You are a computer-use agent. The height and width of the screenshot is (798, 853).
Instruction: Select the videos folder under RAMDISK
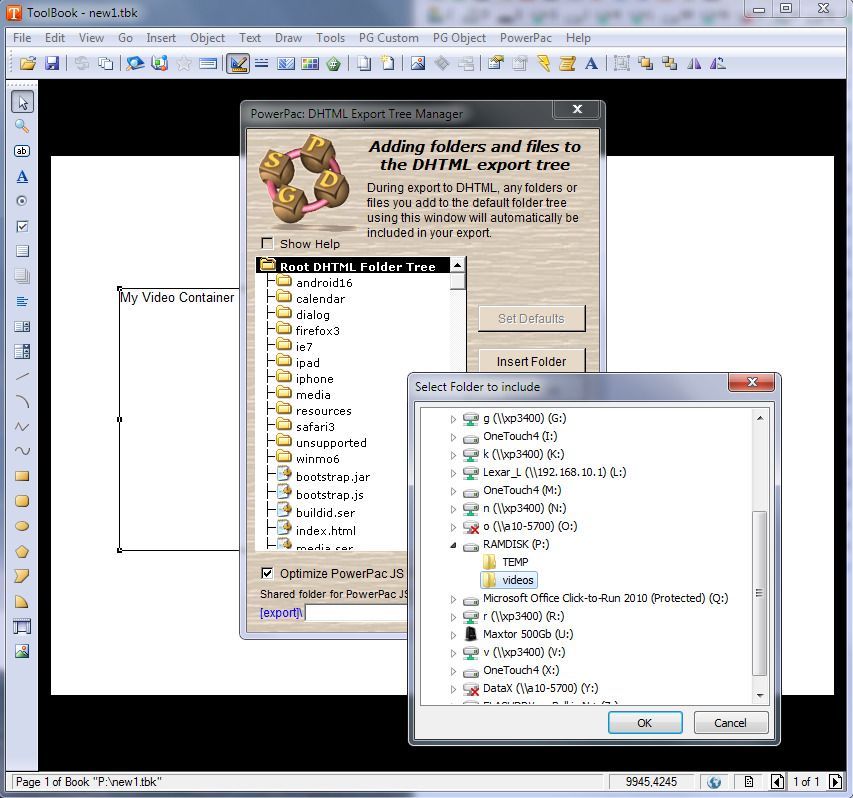coord(509,580)
